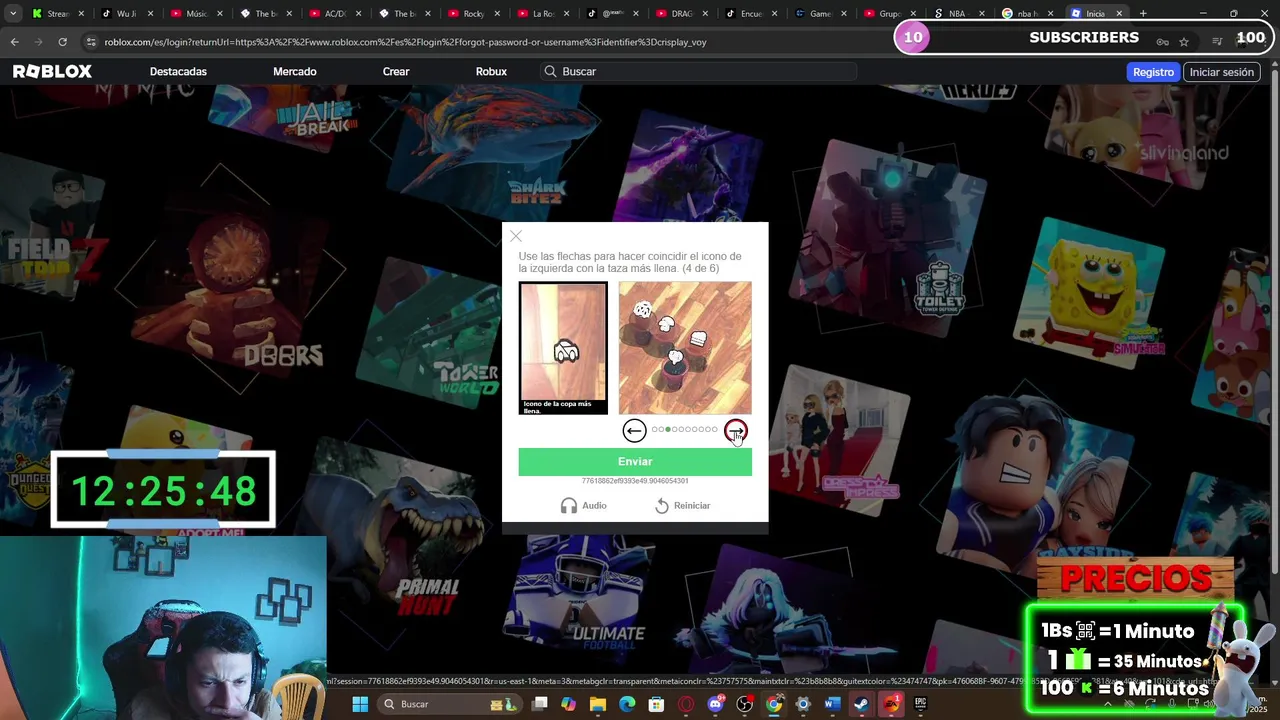Open Opera browser from the taskbar
The image size is (1280, 720).
click(686, 704)
